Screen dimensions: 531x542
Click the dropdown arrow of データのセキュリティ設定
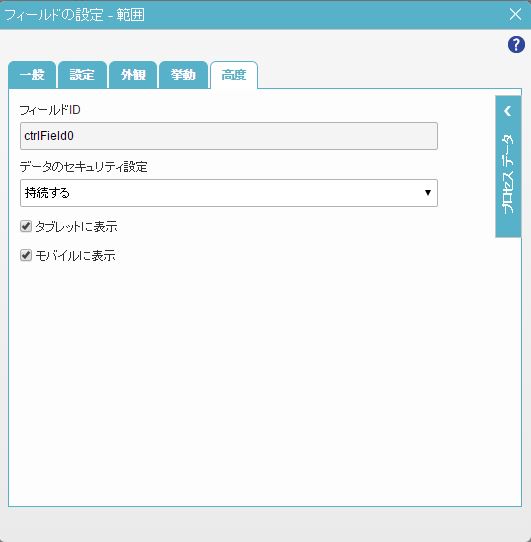(x=428, y=193)
